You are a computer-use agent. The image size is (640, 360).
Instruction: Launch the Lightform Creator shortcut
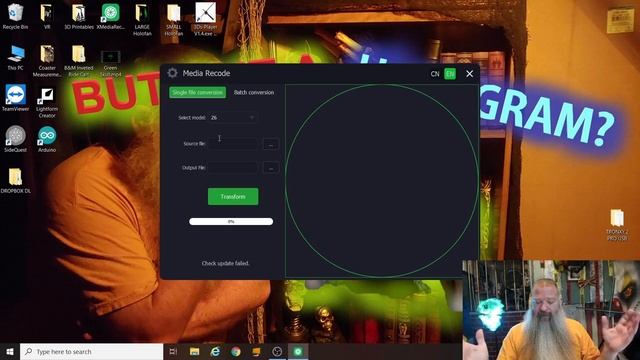tap(47, 102)
